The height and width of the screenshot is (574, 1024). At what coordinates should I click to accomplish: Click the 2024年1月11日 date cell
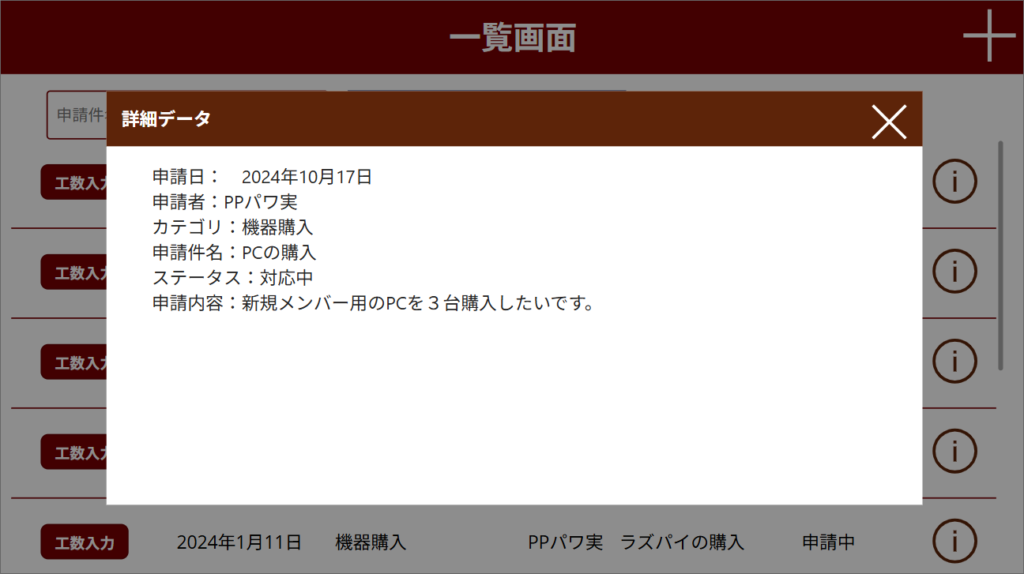[239, 542]
